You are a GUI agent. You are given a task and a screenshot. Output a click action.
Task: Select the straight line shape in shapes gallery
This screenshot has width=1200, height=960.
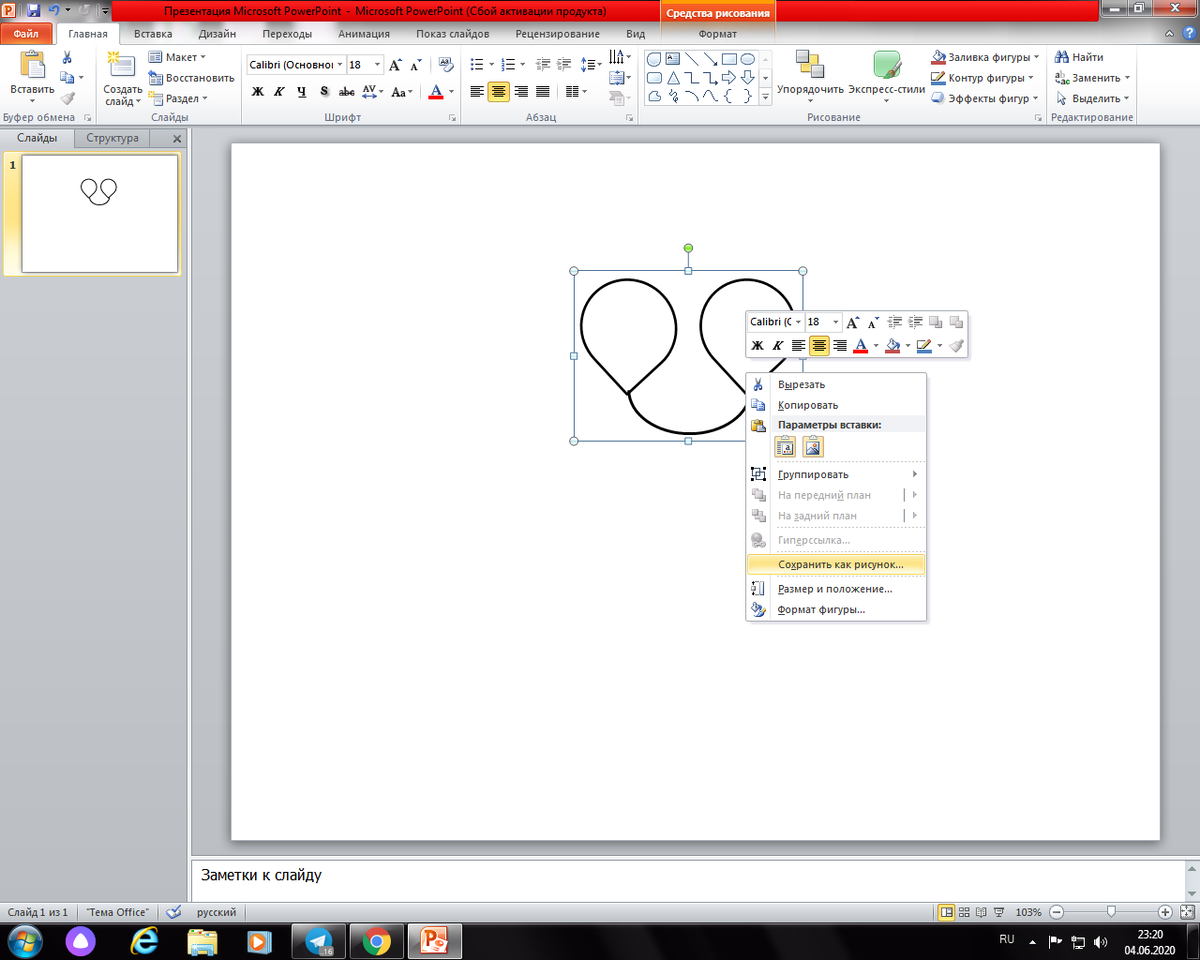[x=692, y=58]
